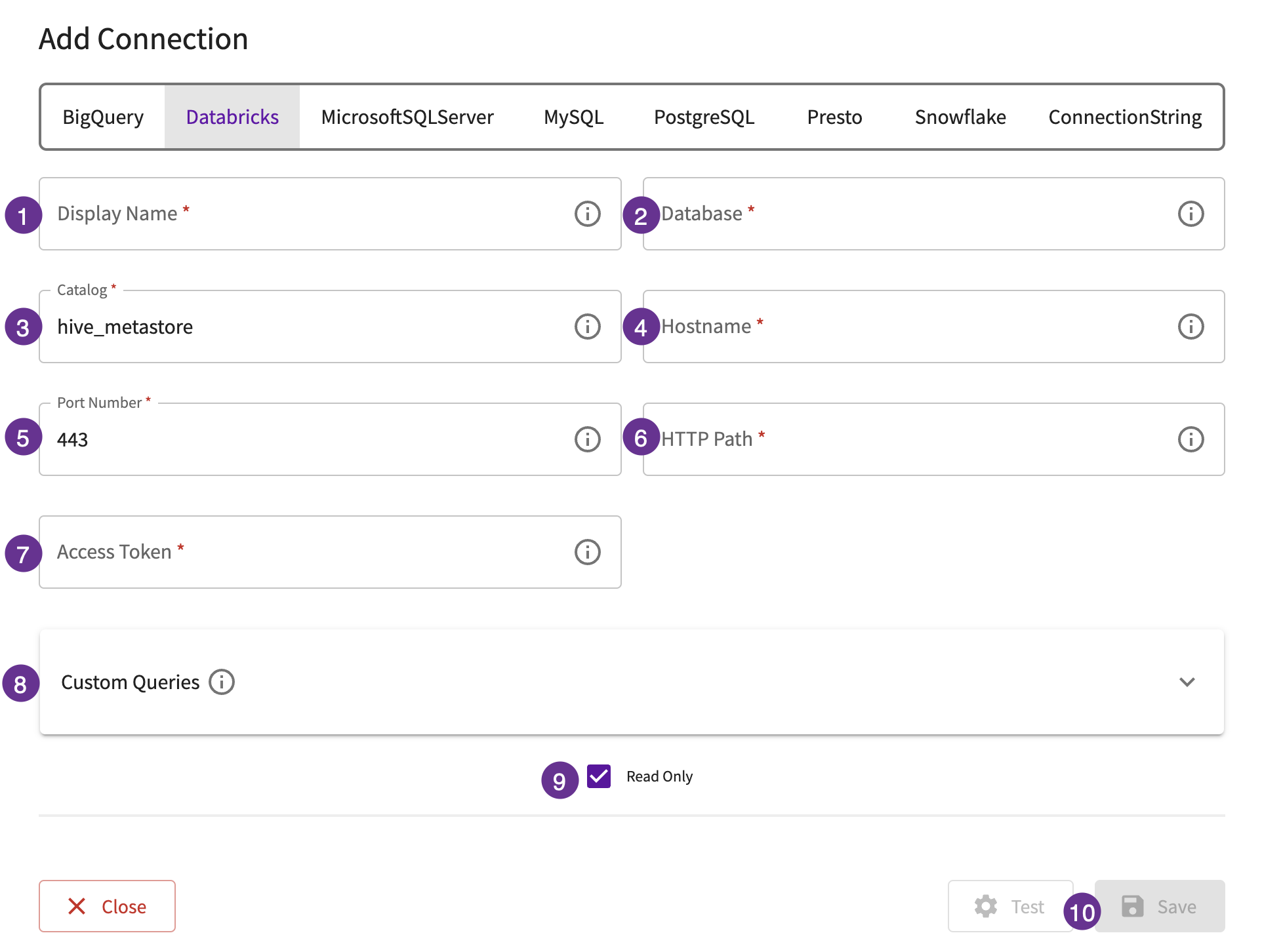View Custom Queries info icon
Image resolution: width=1262 pixels, height=952 pixels.
point(222,682)
